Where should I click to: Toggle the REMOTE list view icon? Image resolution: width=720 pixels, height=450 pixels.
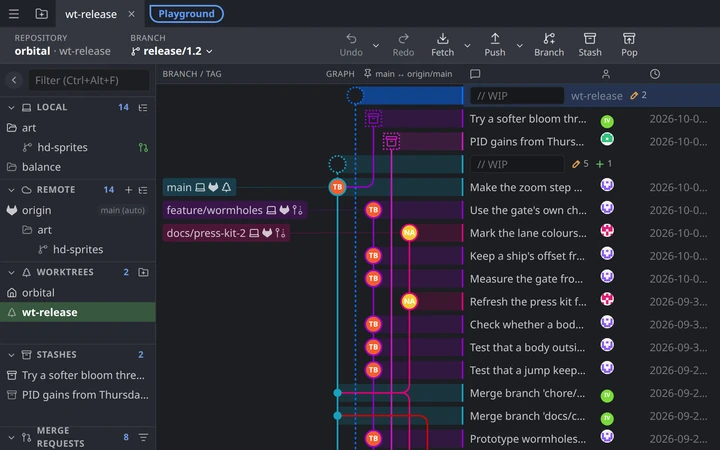coord(143,190)
